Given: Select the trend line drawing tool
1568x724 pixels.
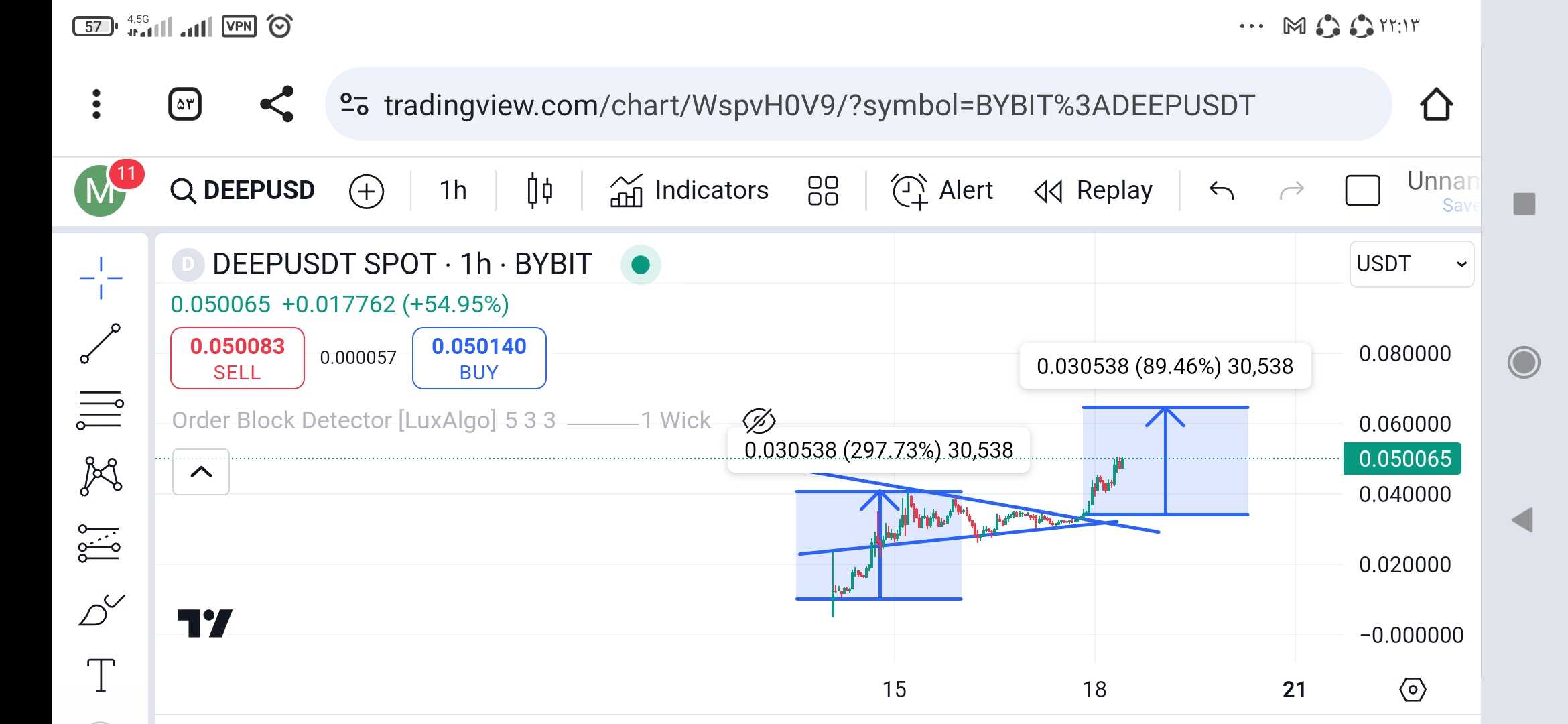Looking at the screenshot, I should (101, 343).
